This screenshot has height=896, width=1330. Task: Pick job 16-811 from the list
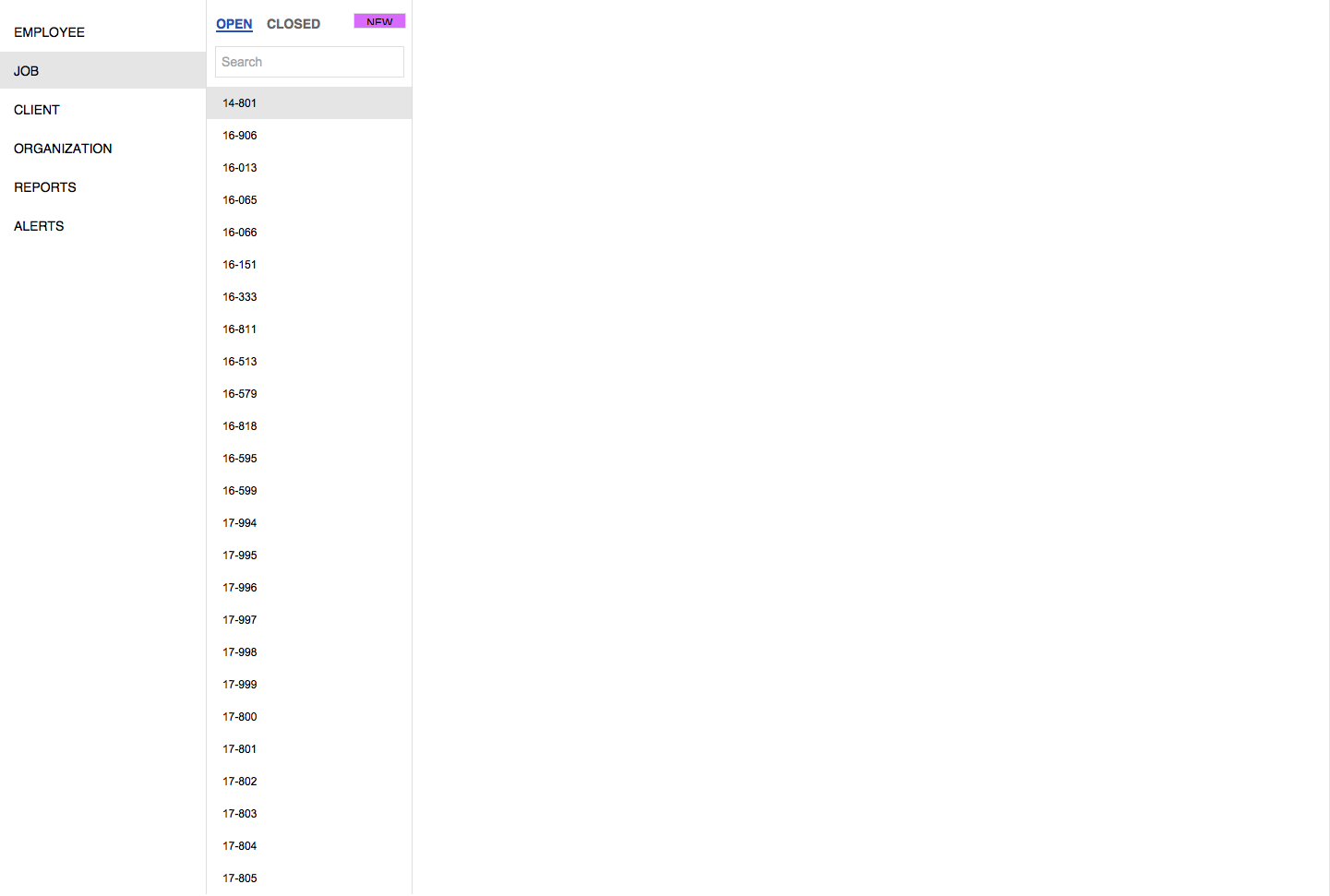pyautogui.click(x=309, y=329)
